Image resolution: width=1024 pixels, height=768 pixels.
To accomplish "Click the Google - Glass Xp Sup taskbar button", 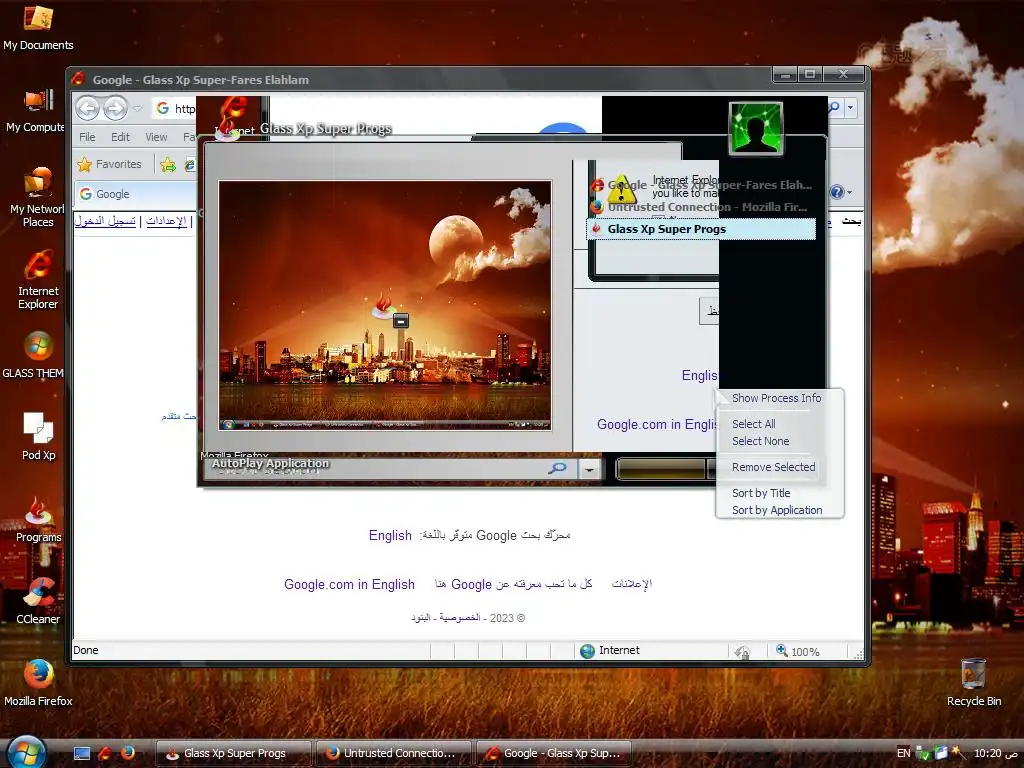I will click(554, 753).
